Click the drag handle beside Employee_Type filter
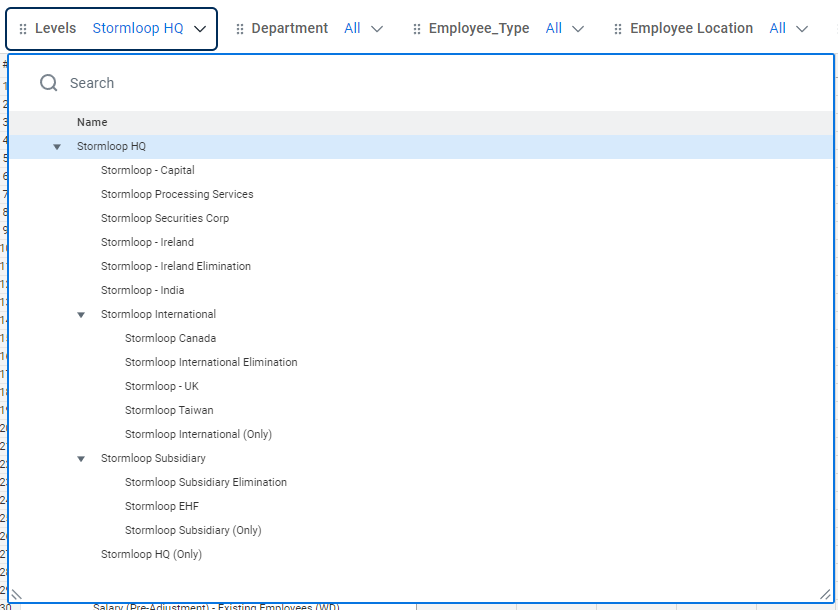Viewport: 838px width, 610px height. (x=416, y=28)
